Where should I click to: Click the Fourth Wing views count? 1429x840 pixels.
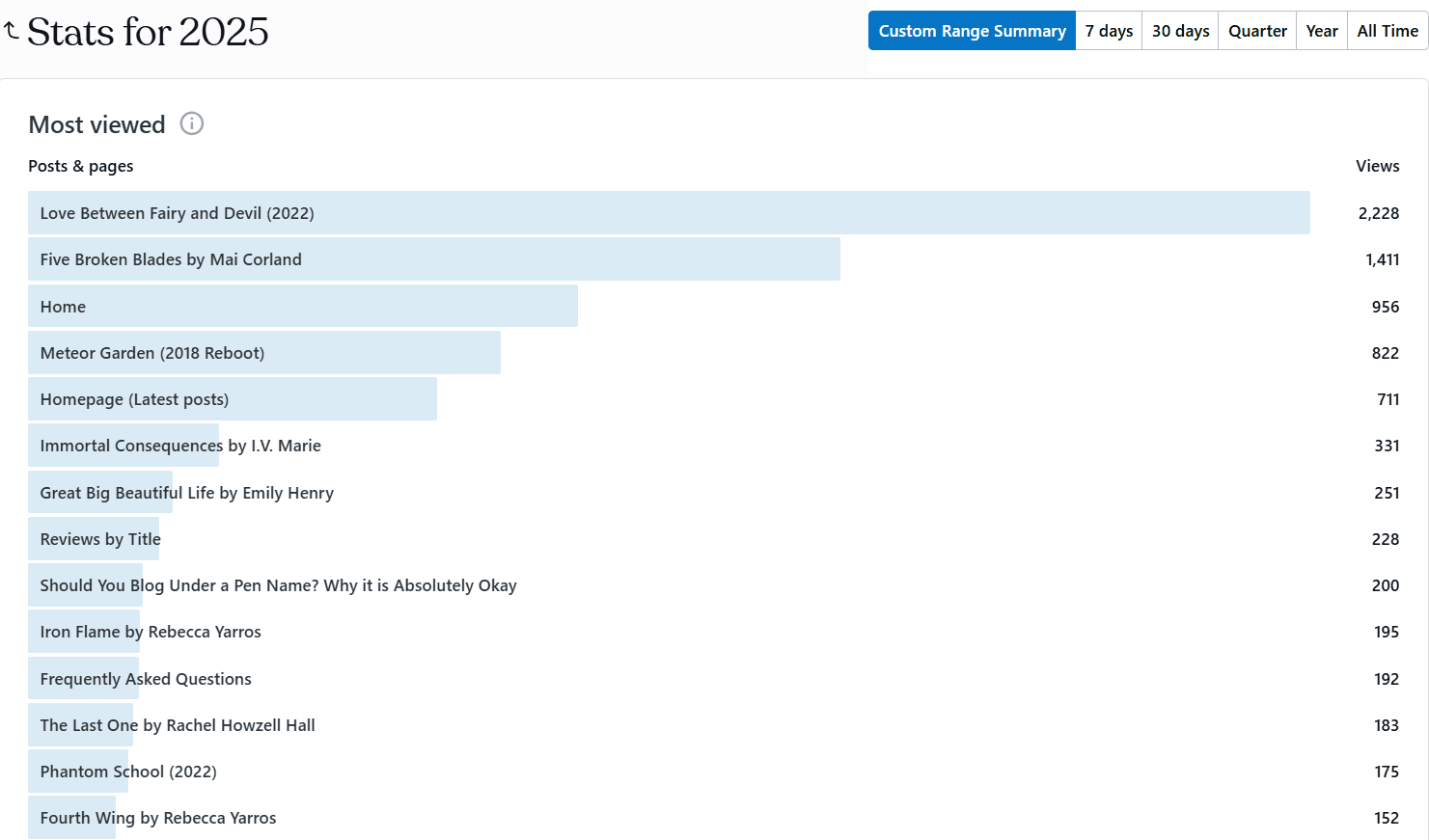coord(1386,817)
